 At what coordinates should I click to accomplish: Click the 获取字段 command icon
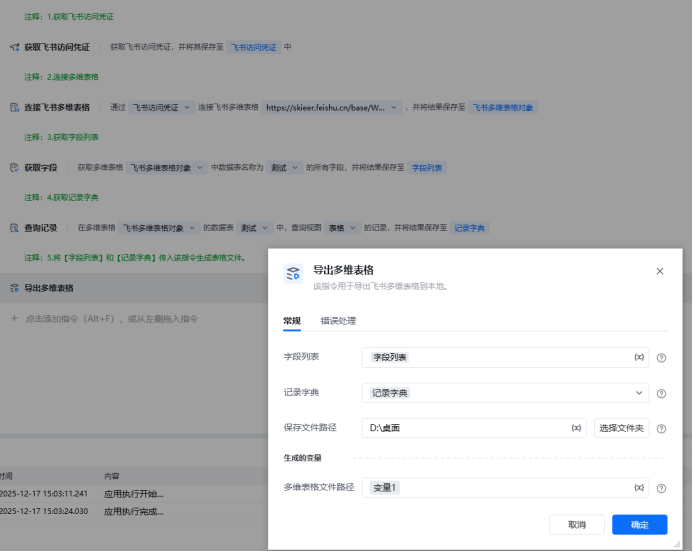(15, 168)
